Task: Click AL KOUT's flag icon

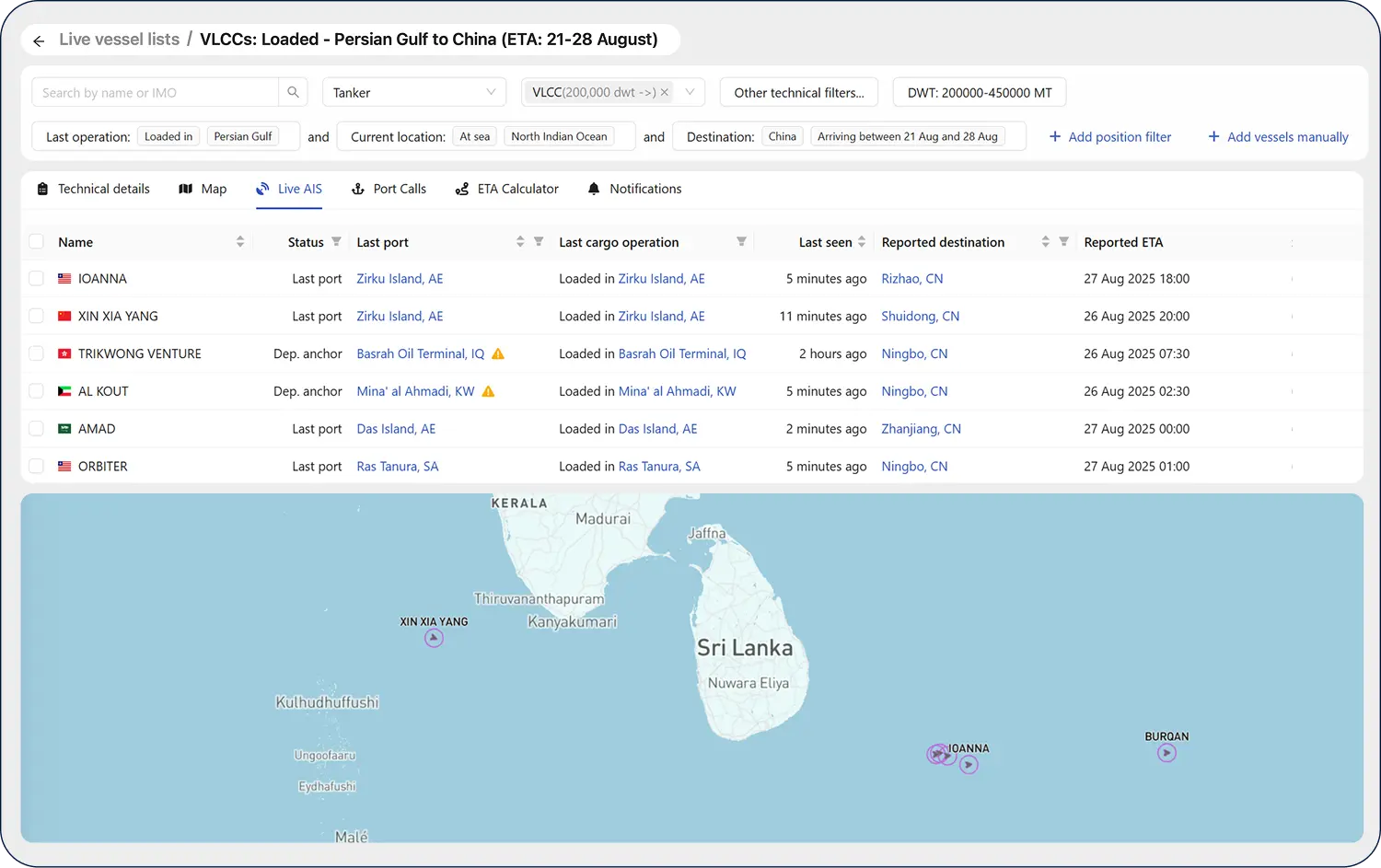Action: pos(64,391)
